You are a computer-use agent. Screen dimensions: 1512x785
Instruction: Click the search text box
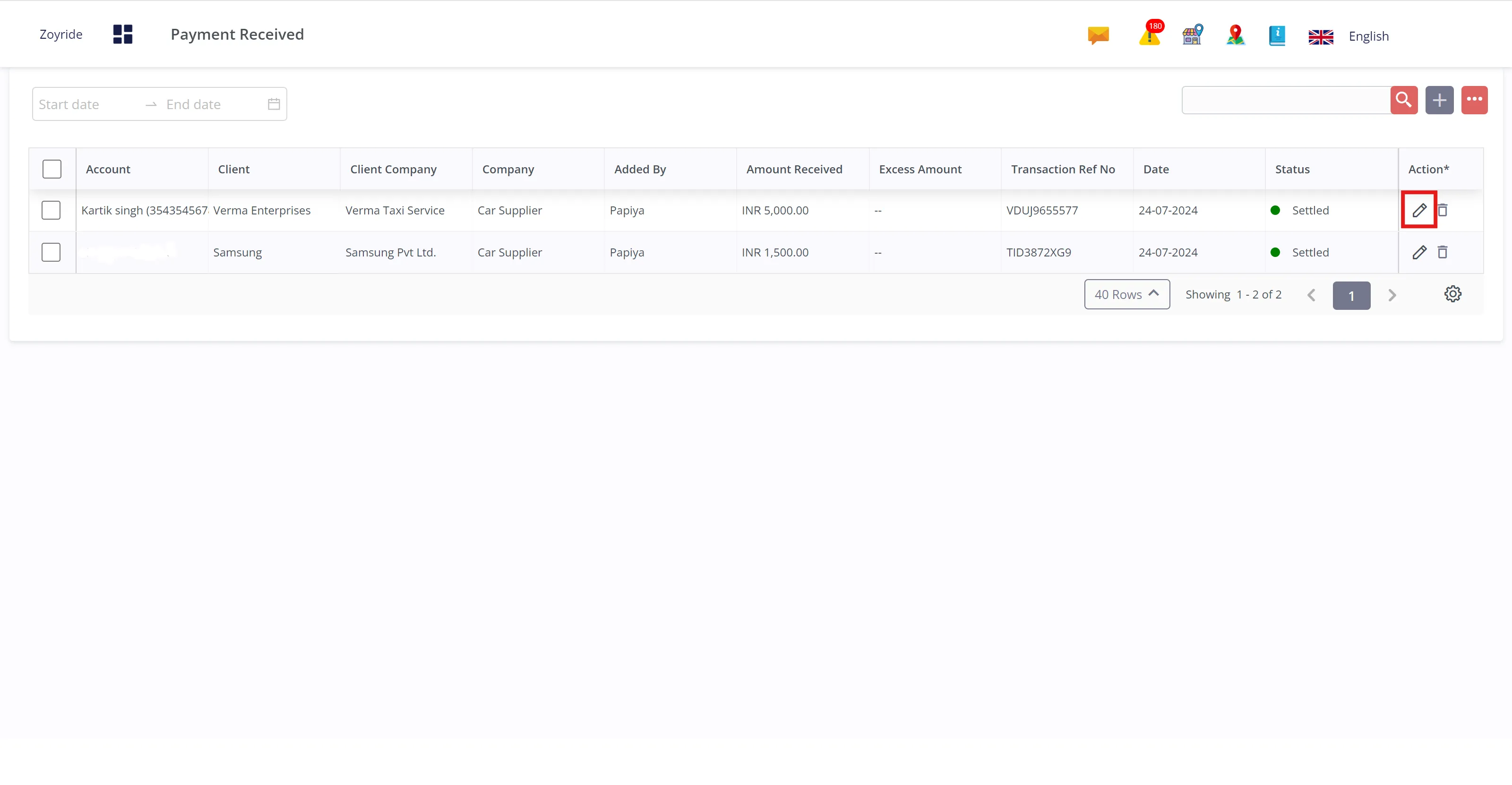point(1285,100)
